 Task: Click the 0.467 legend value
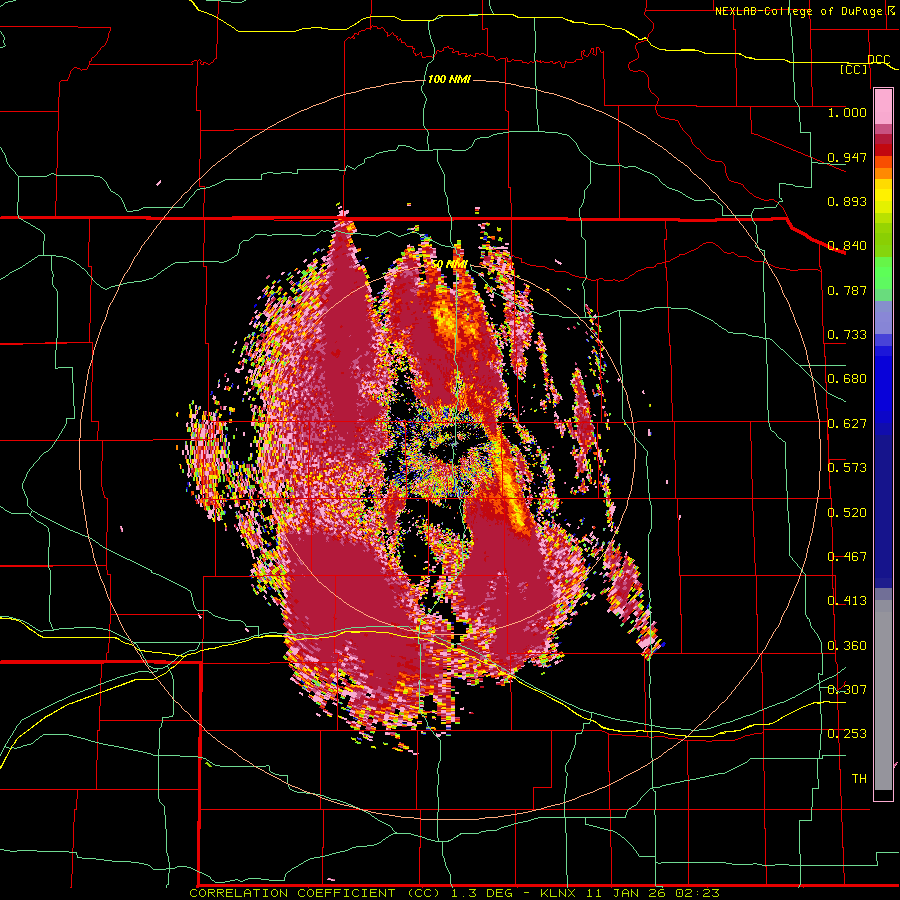(x=847, y=557)
